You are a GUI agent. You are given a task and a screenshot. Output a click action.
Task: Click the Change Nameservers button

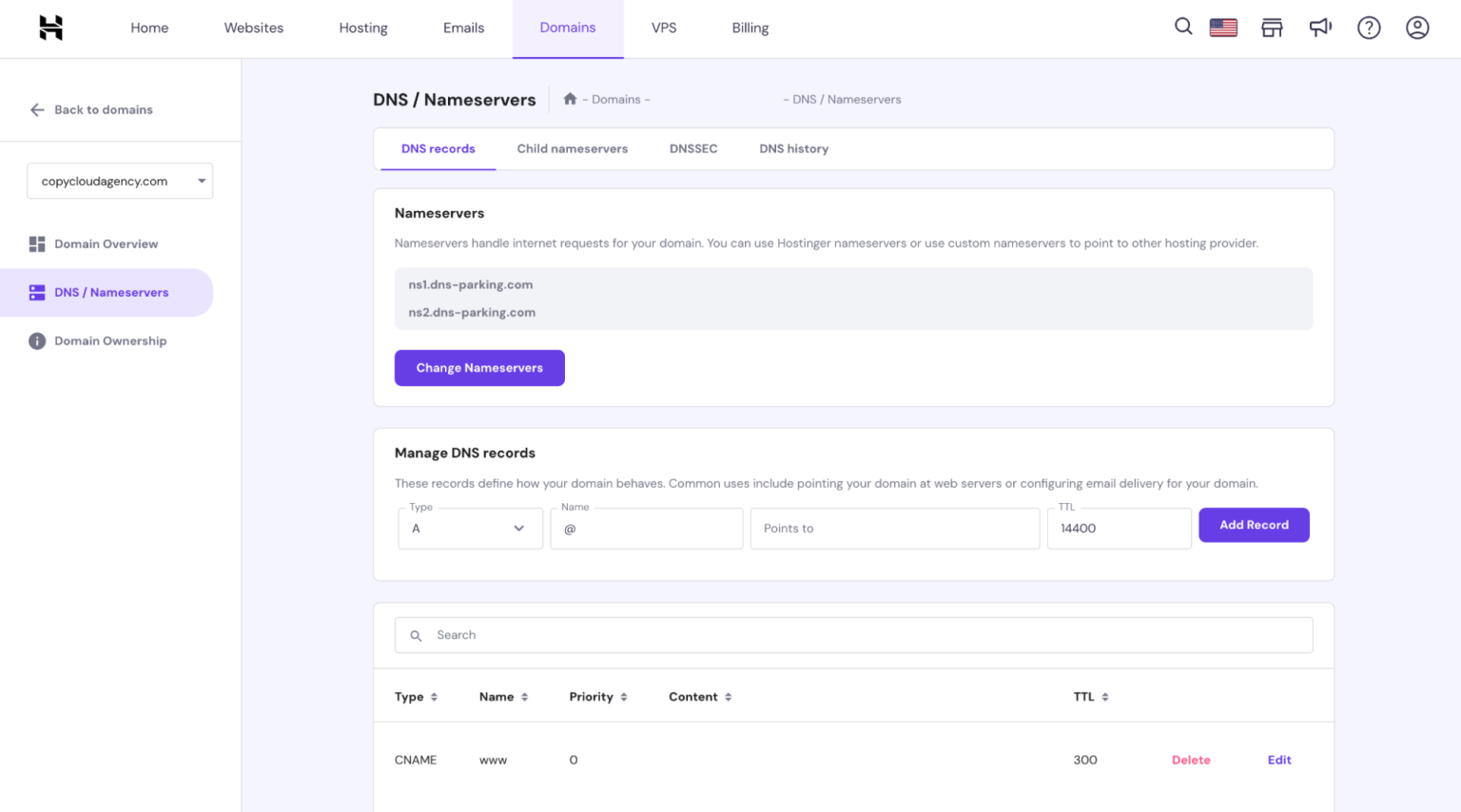[x=479, y=368]
